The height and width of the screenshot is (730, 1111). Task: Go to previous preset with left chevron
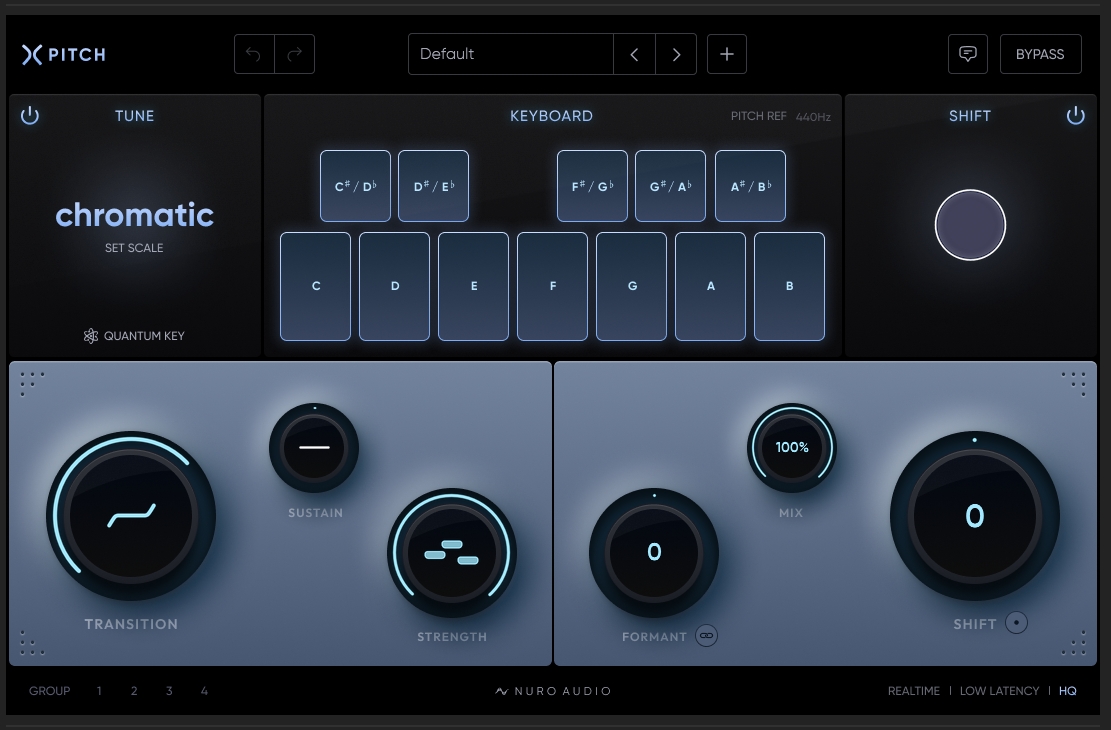pyautogui.click(x=634, y=55)
